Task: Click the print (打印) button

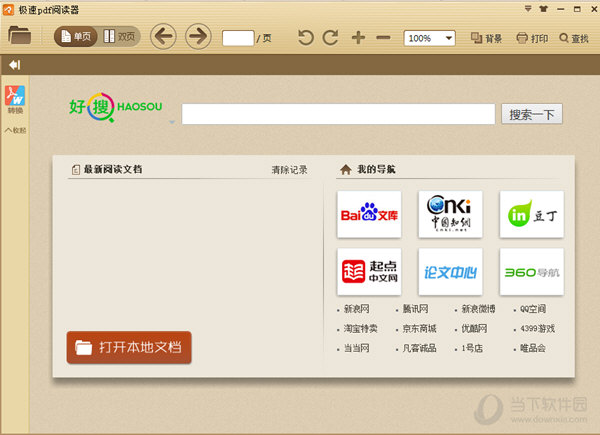Action: coord(532,38)
